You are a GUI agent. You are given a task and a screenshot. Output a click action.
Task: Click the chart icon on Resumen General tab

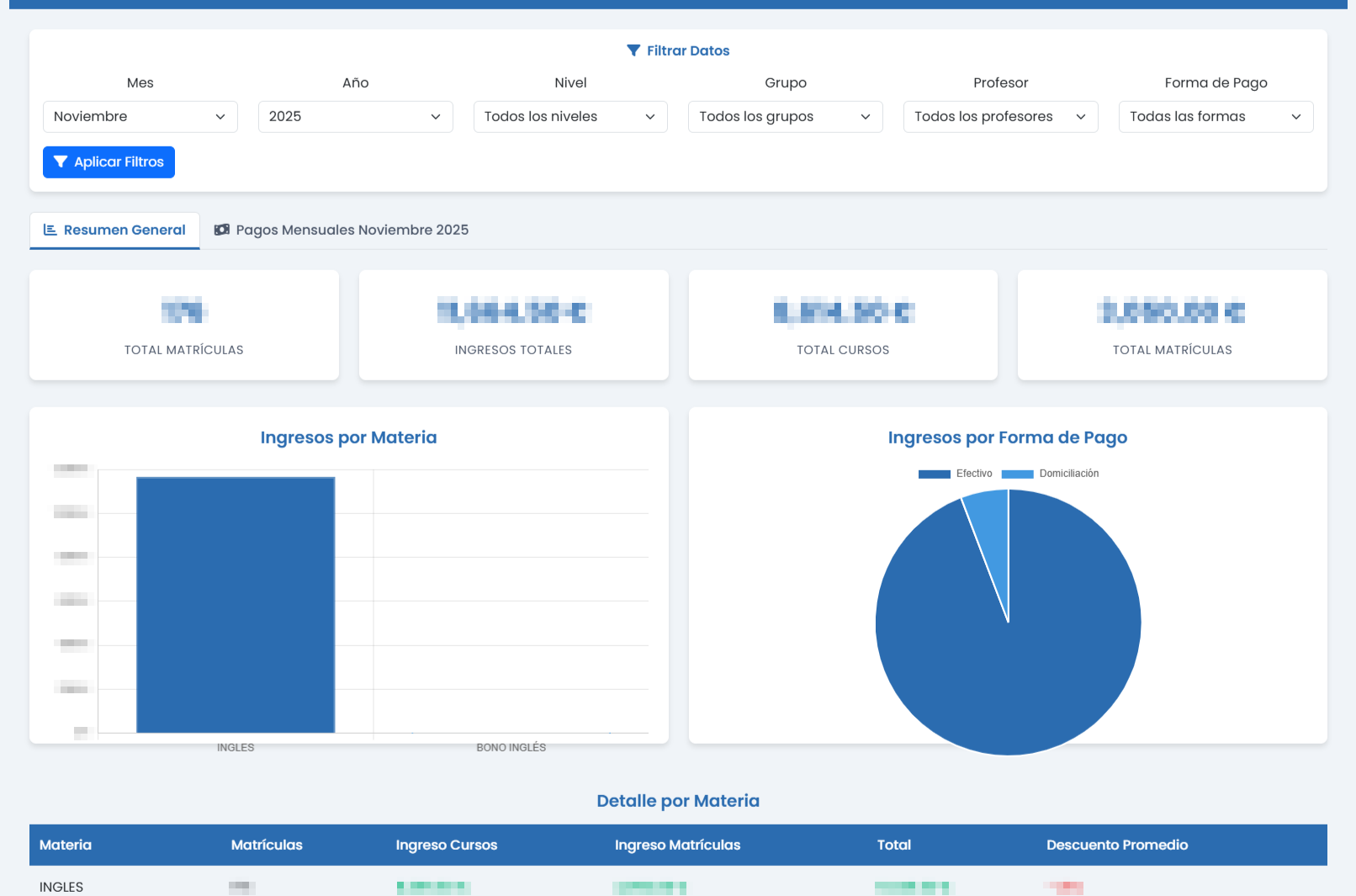point(50,230)
